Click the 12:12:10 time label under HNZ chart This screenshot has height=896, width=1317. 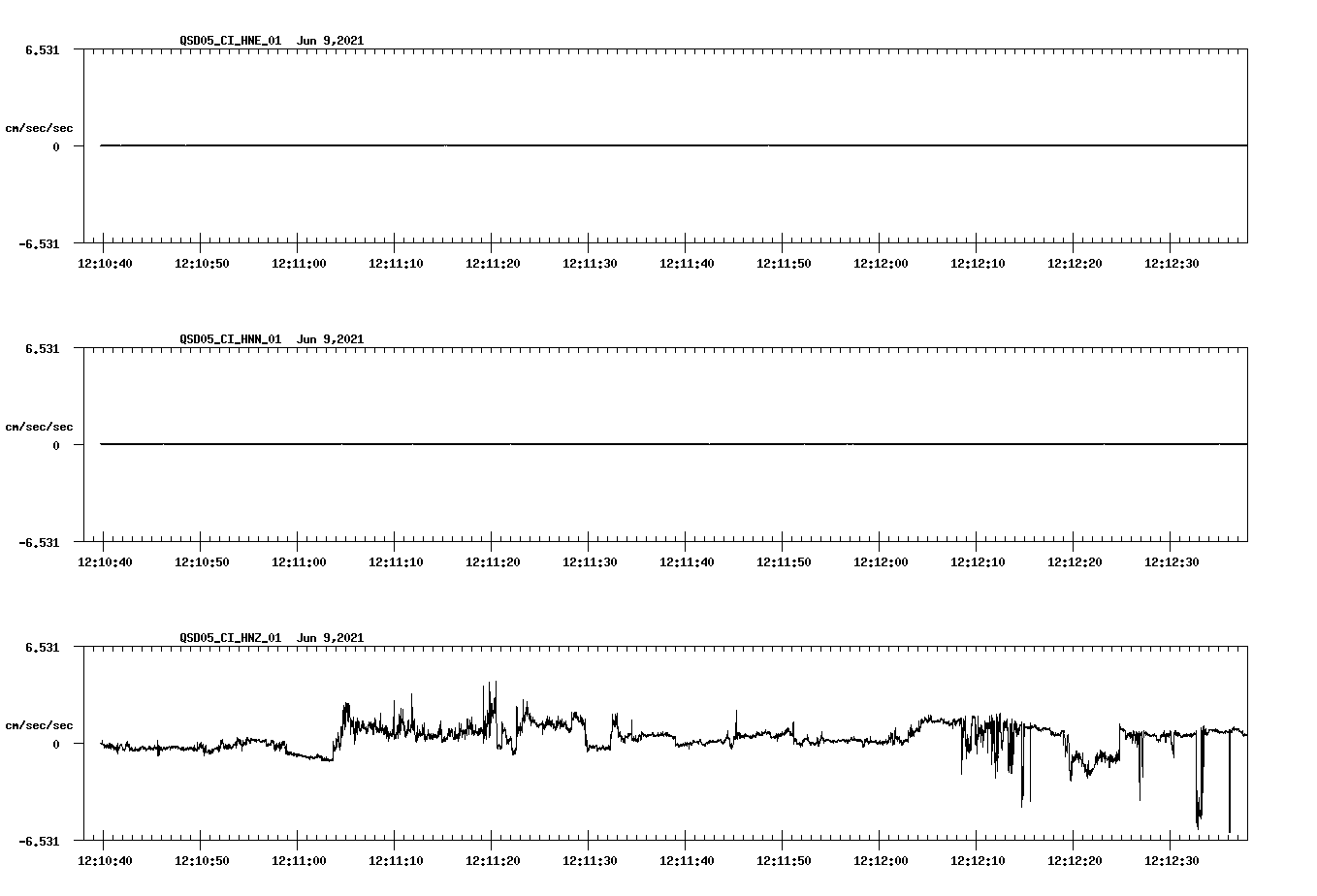[978, 861]
